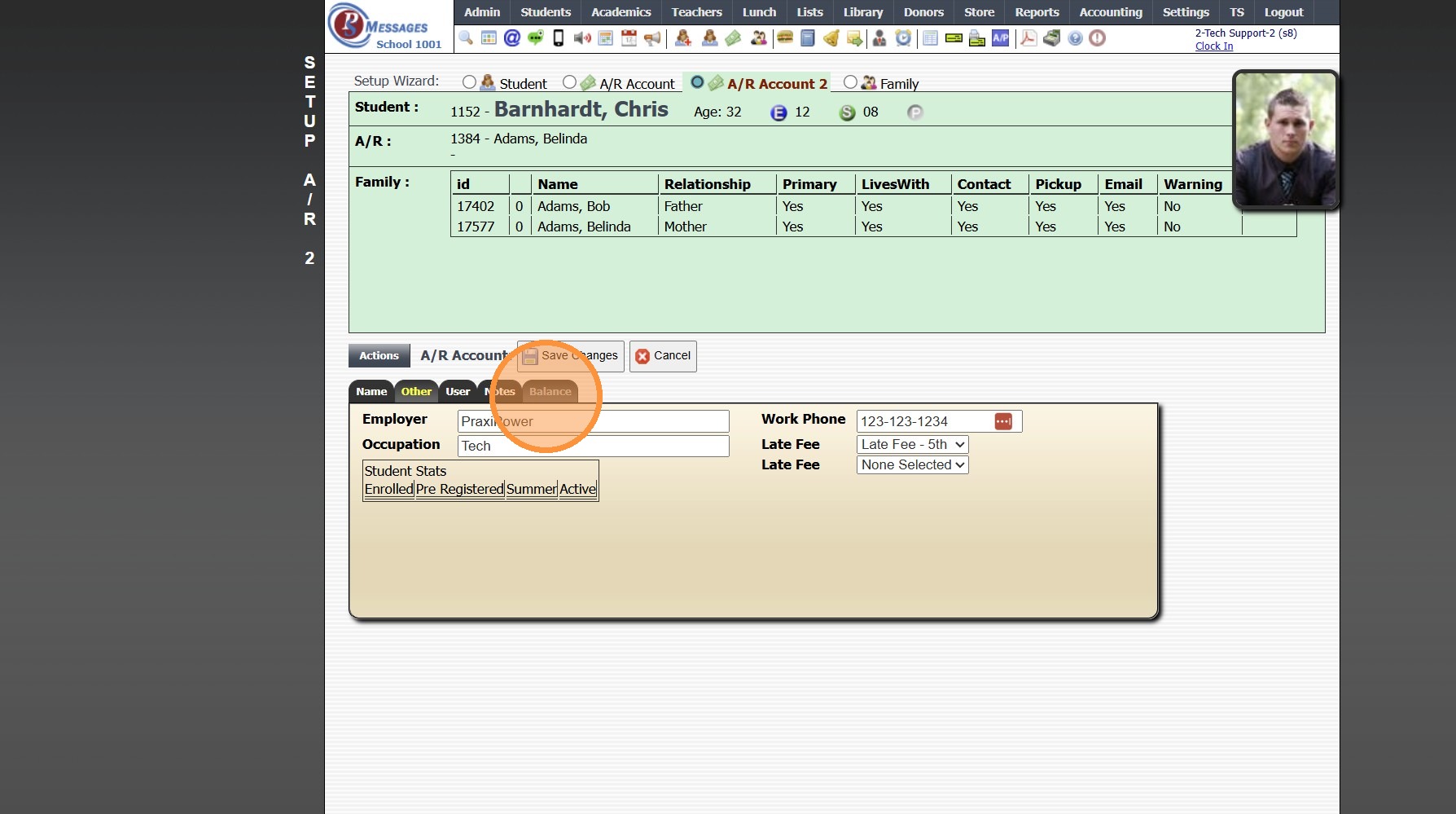Click the green S badge icon
The image size is (1456, 814).
click(x=847, y=113)
